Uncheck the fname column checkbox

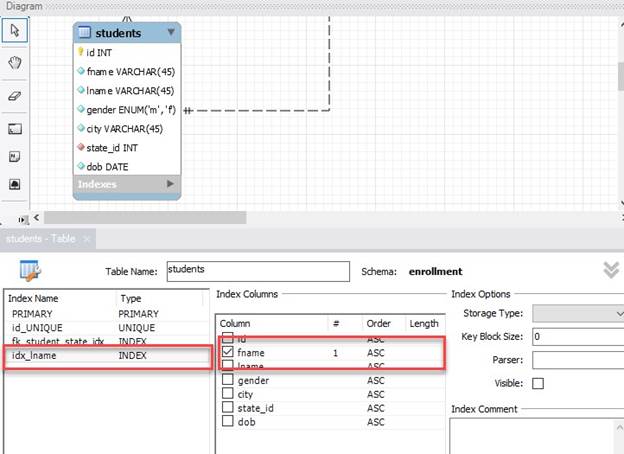coord(228,352)
